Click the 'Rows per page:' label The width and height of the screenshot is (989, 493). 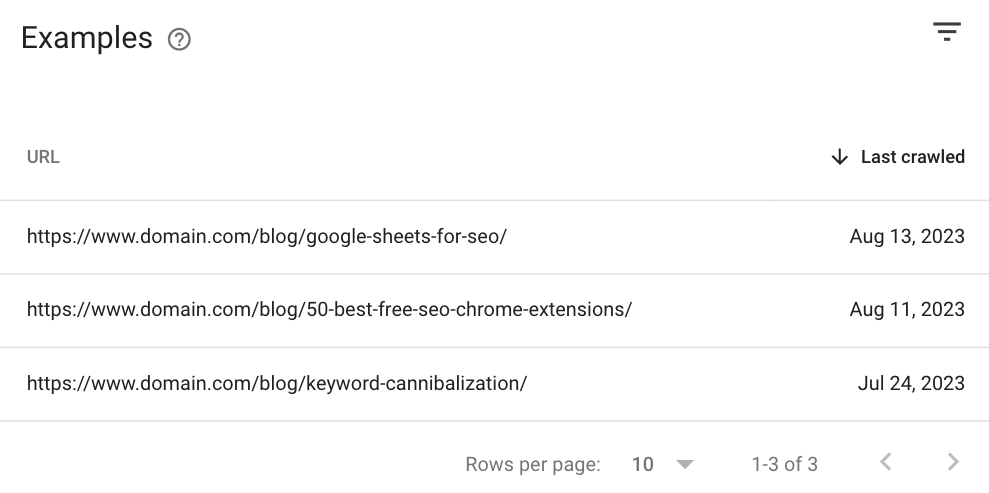[533, 465]
